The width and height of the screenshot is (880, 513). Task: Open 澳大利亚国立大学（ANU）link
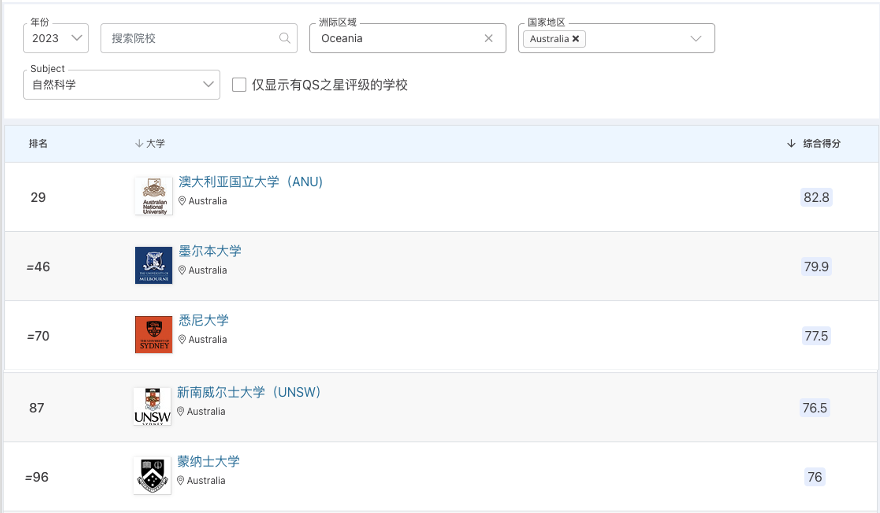tap(250, 182)
